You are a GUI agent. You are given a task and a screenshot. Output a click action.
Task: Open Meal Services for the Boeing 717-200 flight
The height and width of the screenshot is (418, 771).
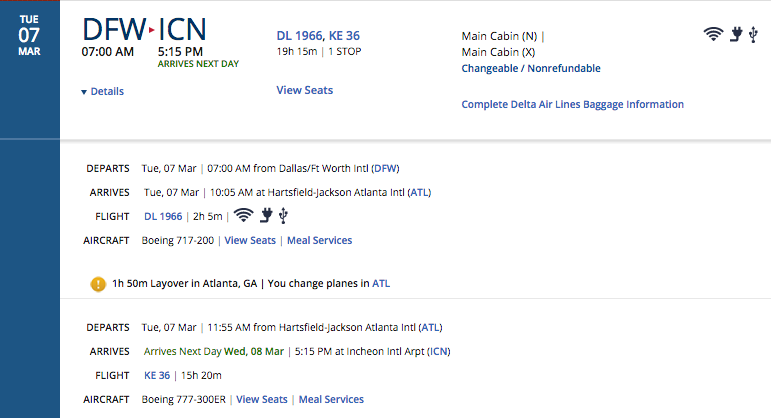[320, 240]
